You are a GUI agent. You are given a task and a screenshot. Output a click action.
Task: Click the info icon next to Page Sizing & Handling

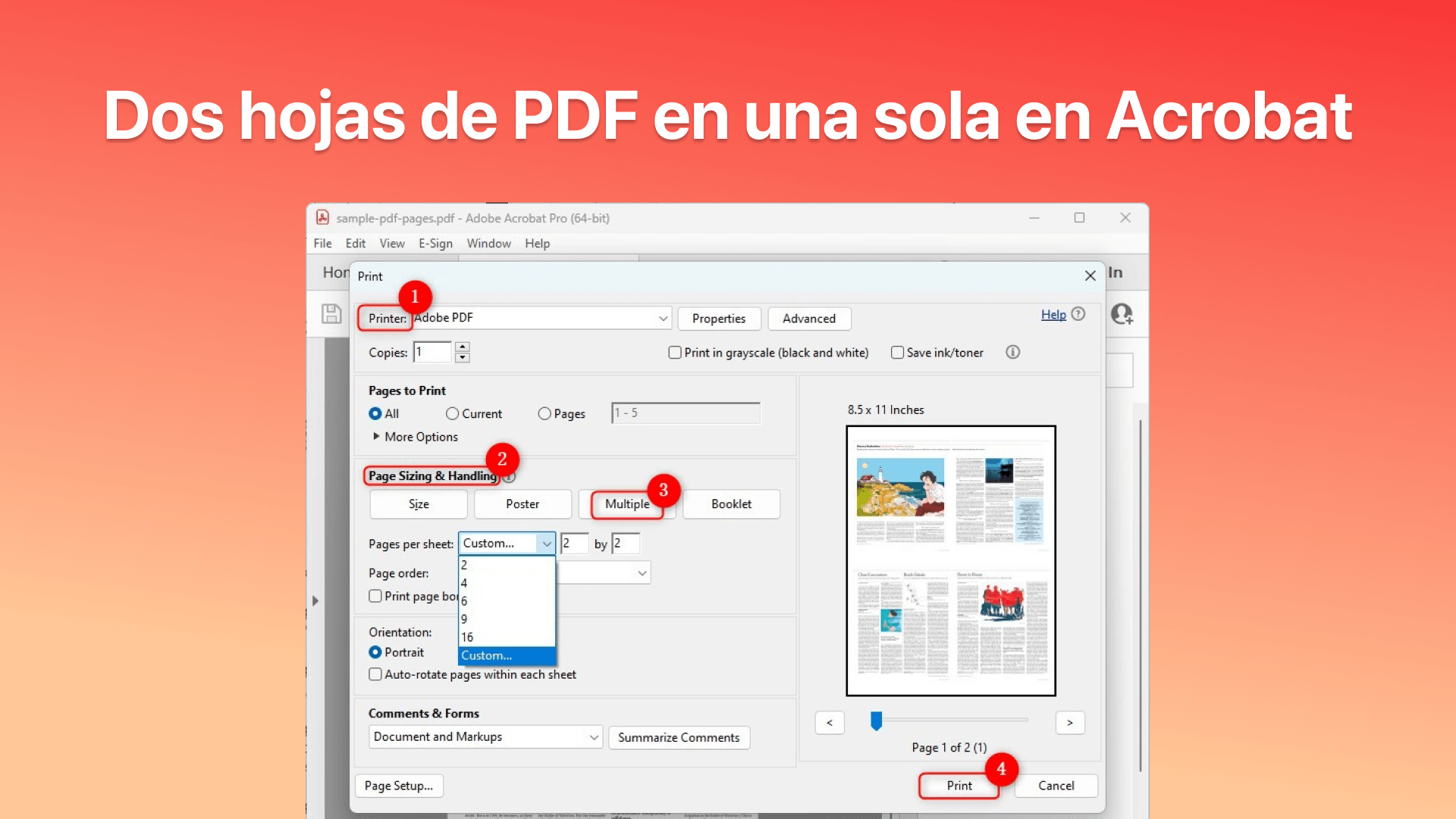click(x=509, y=476)
